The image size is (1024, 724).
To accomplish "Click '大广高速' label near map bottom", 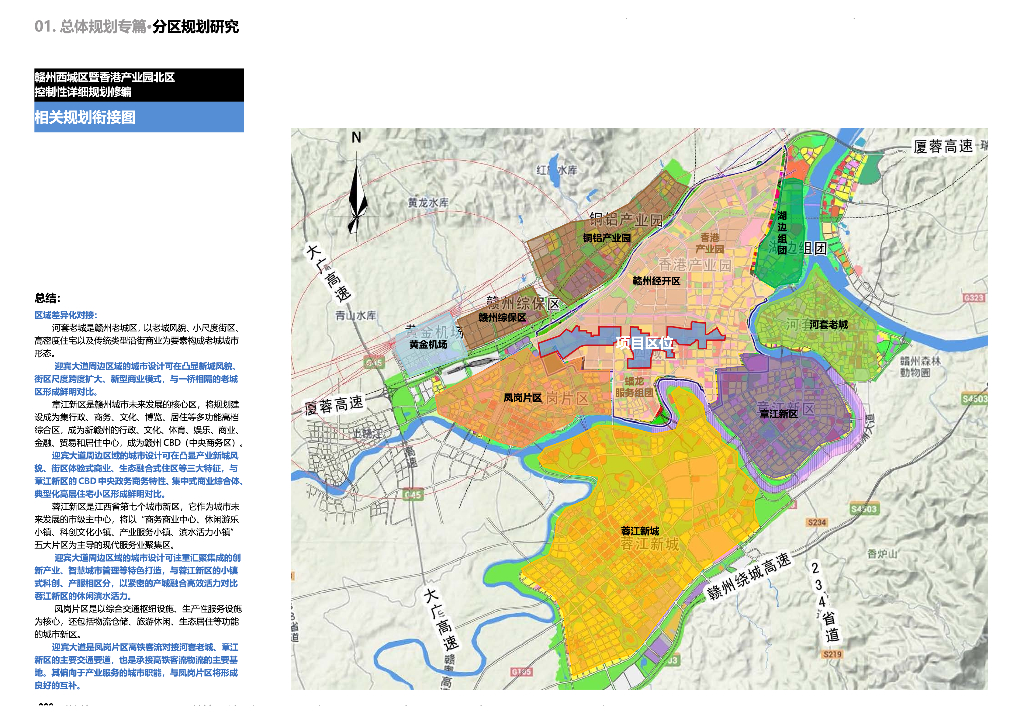I will pyautogui.click(x=441, y=618).
